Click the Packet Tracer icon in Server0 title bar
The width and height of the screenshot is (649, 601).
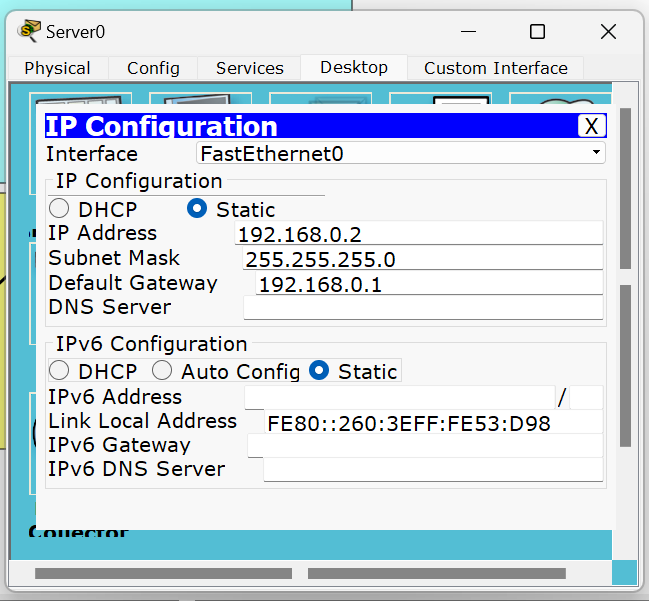(x=30, y=31)
